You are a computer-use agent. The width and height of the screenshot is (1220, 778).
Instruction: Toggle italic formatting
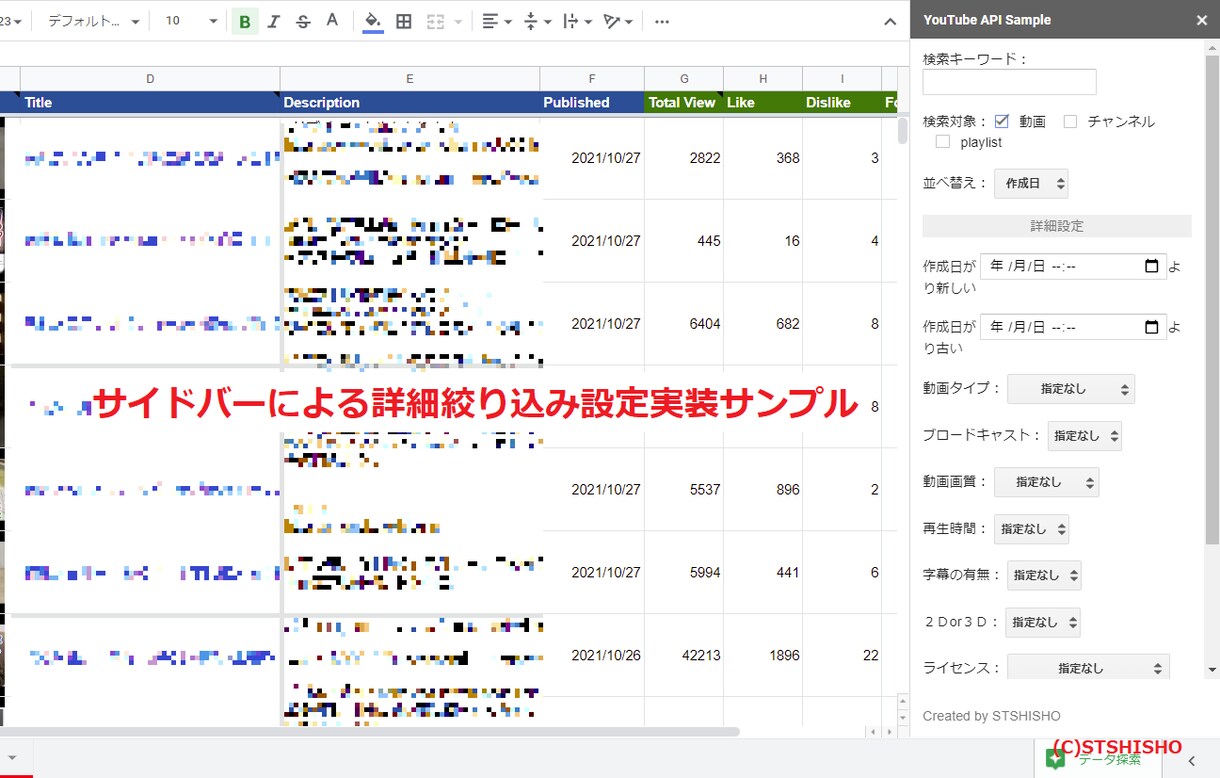(x=274, y=21)
